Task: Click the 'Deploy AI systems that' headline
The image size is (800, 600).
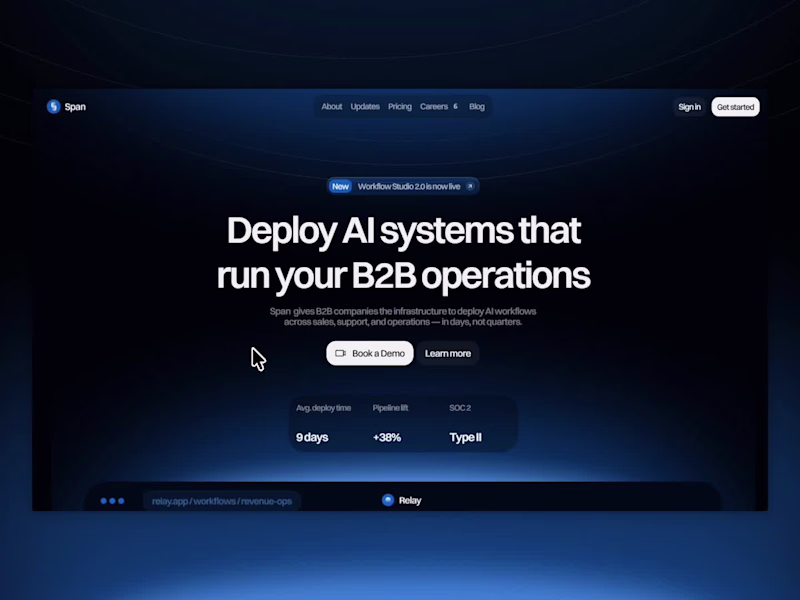Action: pos(404,231)
